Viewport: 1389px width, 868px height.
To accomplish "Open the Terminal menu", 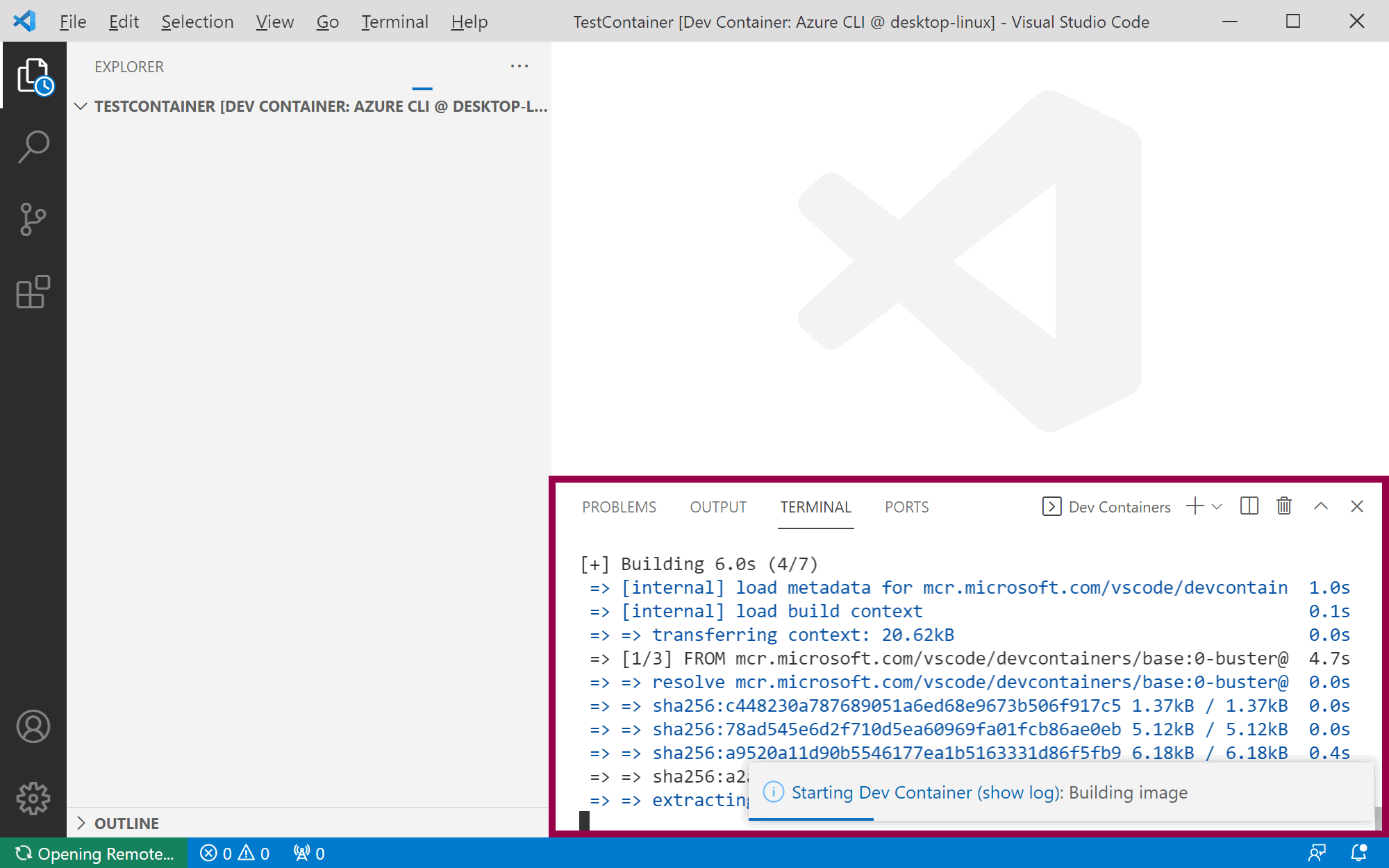I will tap(394, 22).
